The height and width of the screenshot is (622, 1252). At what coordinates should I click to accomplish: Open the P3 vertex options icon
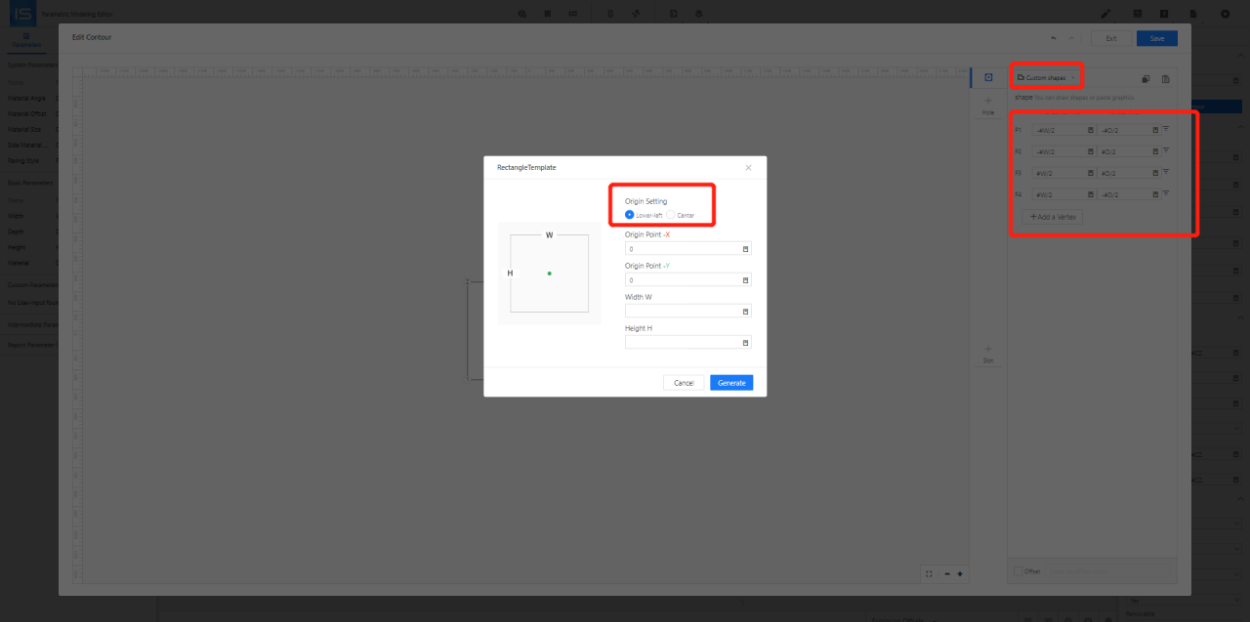click(x=1166, y=172)
